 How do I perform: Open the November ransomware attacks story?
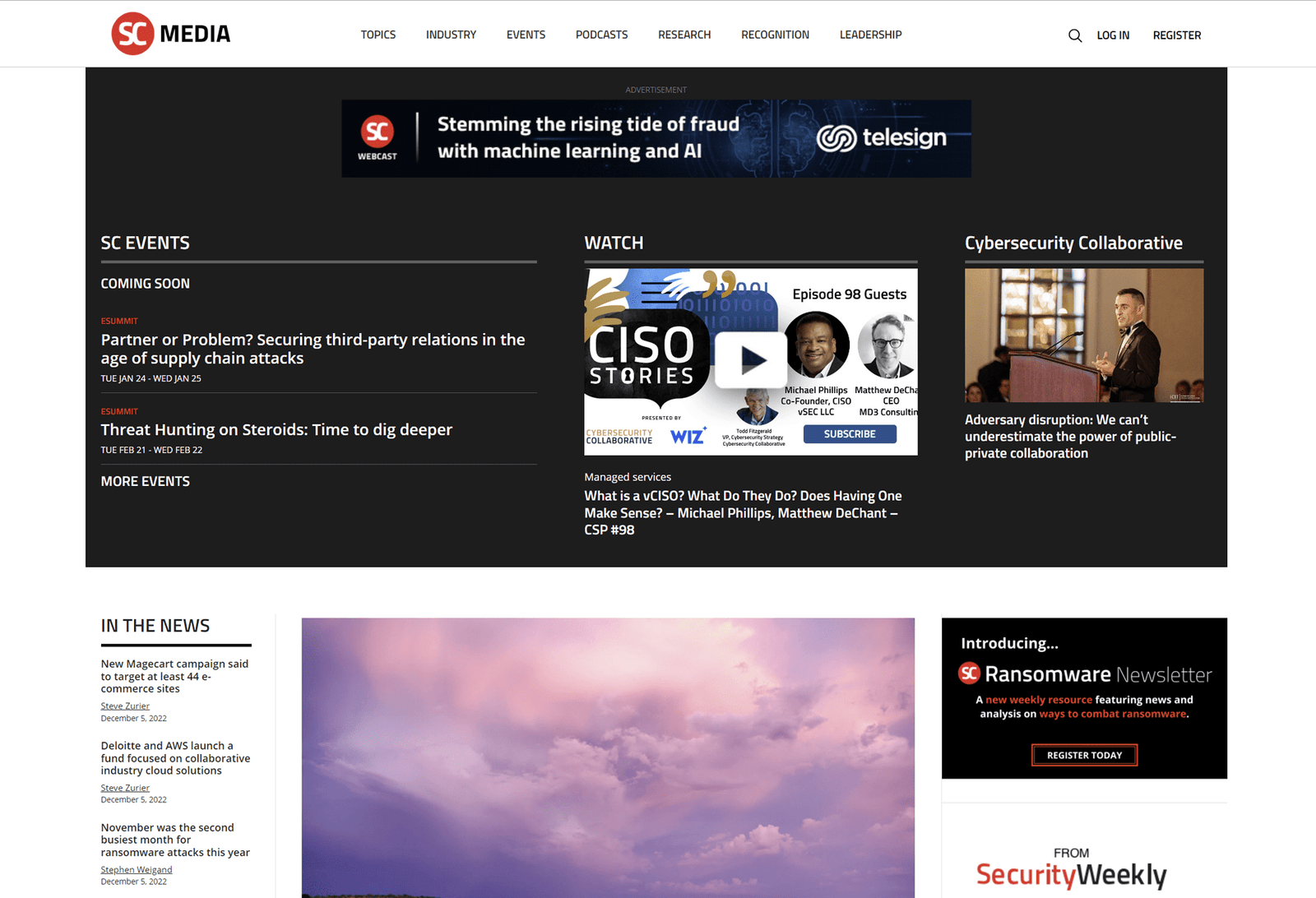point(175,840)
